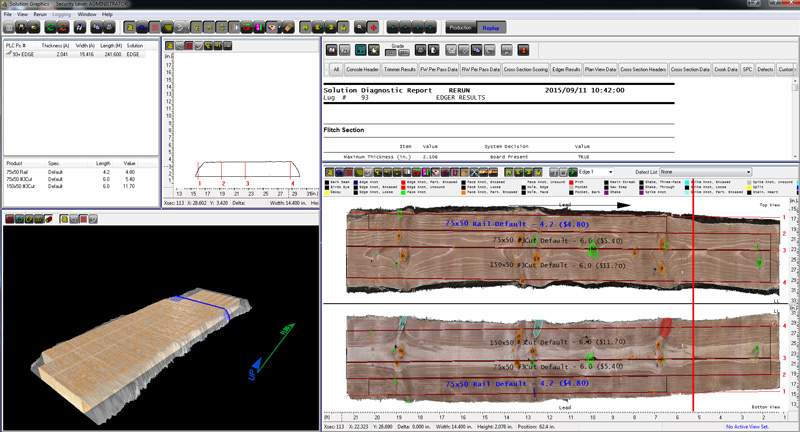The image size is (800, 432).
Task: Click the magnifier zoom icon in main toolbar
Action: coord(360,28)
